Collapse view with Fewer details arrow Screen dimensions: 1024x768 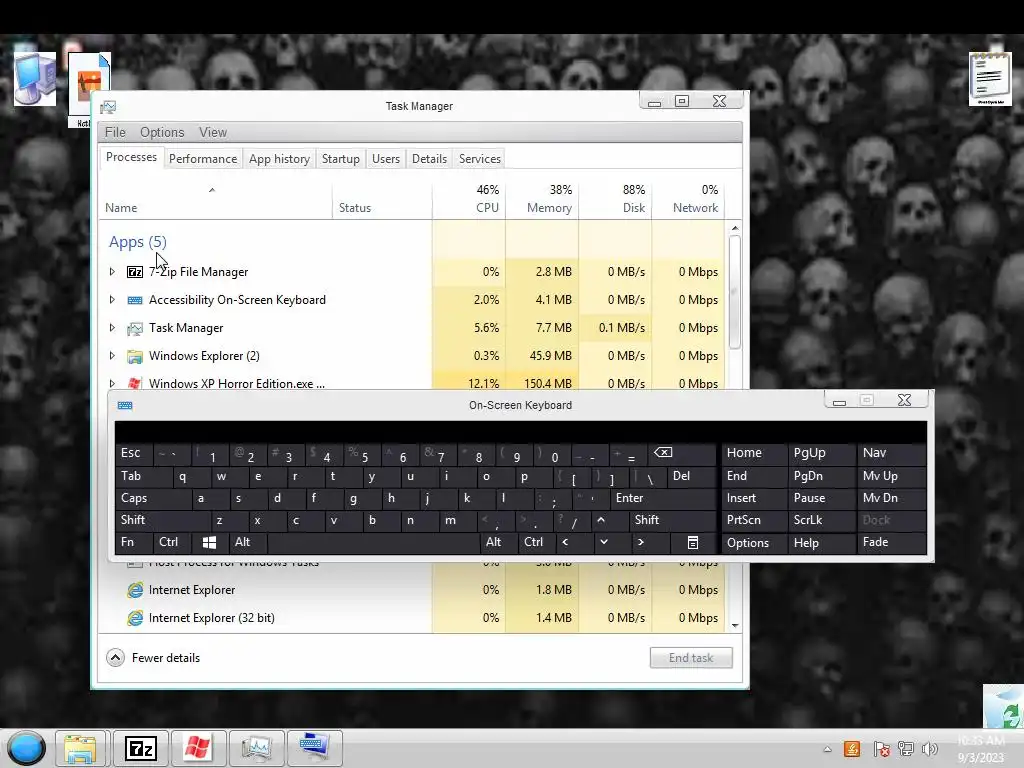coord(116,658)
